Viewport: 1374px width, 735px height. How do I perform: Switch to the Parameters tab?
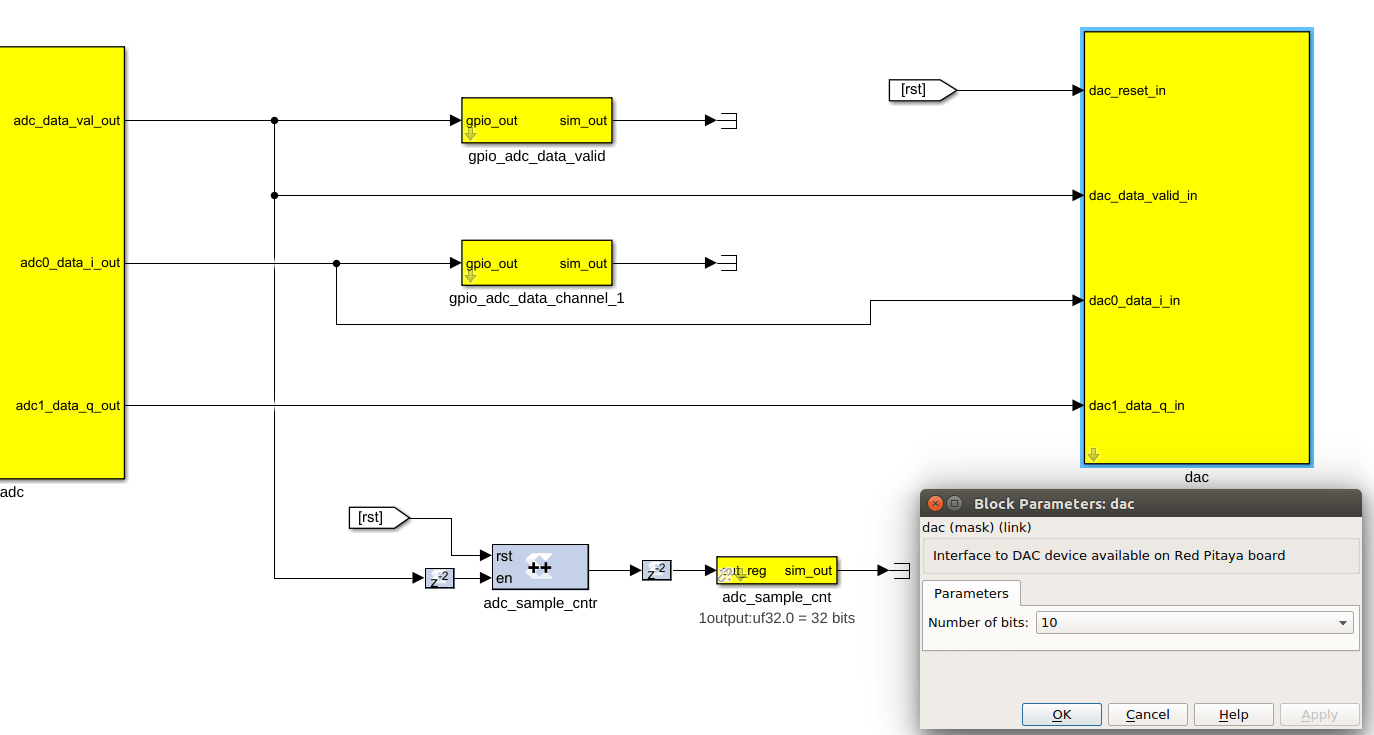[x=970, y=593]
